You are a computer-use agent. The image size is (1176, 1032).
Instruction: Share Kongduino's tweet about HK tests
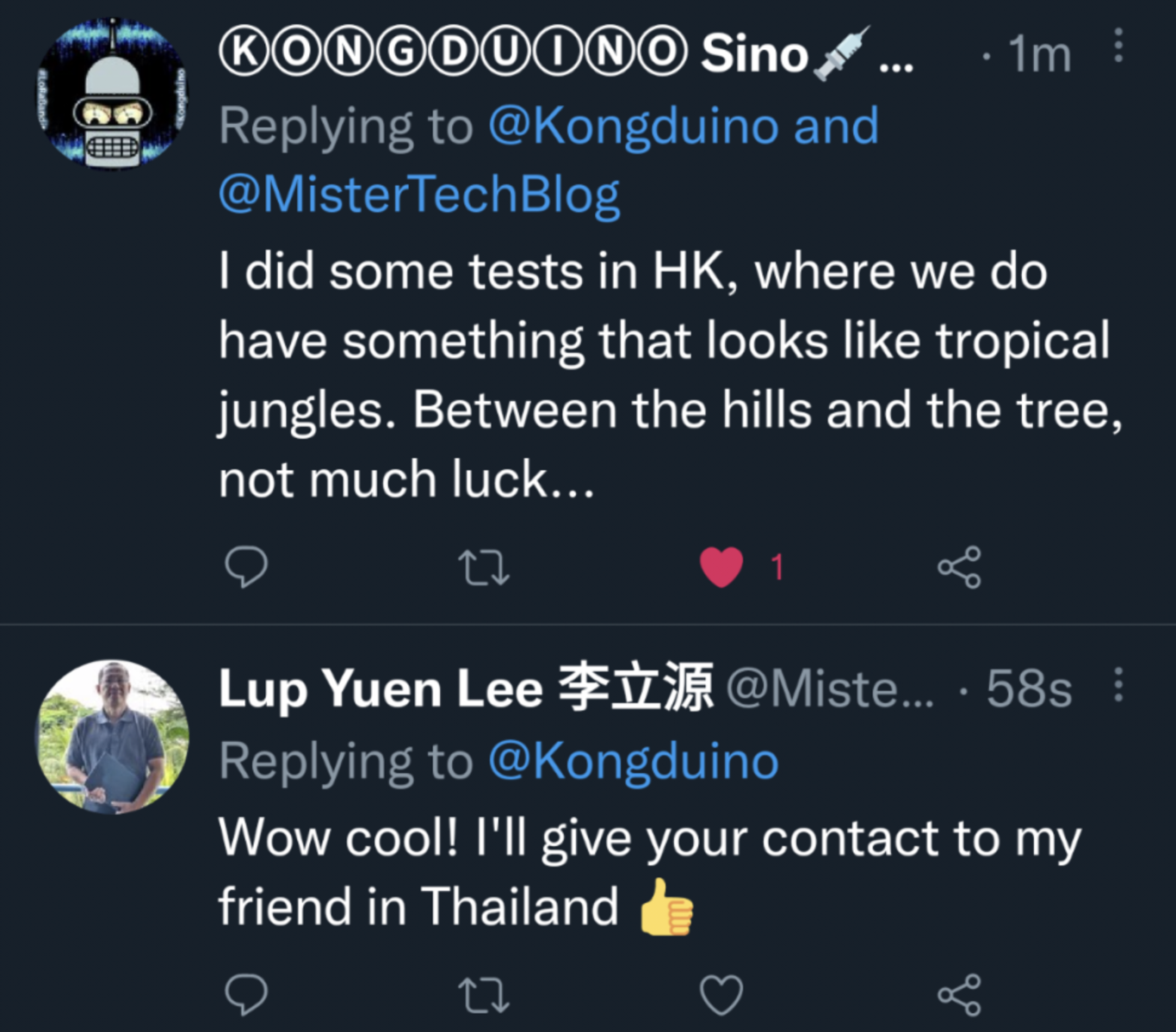pyautogui.click(x=958, y=567)
